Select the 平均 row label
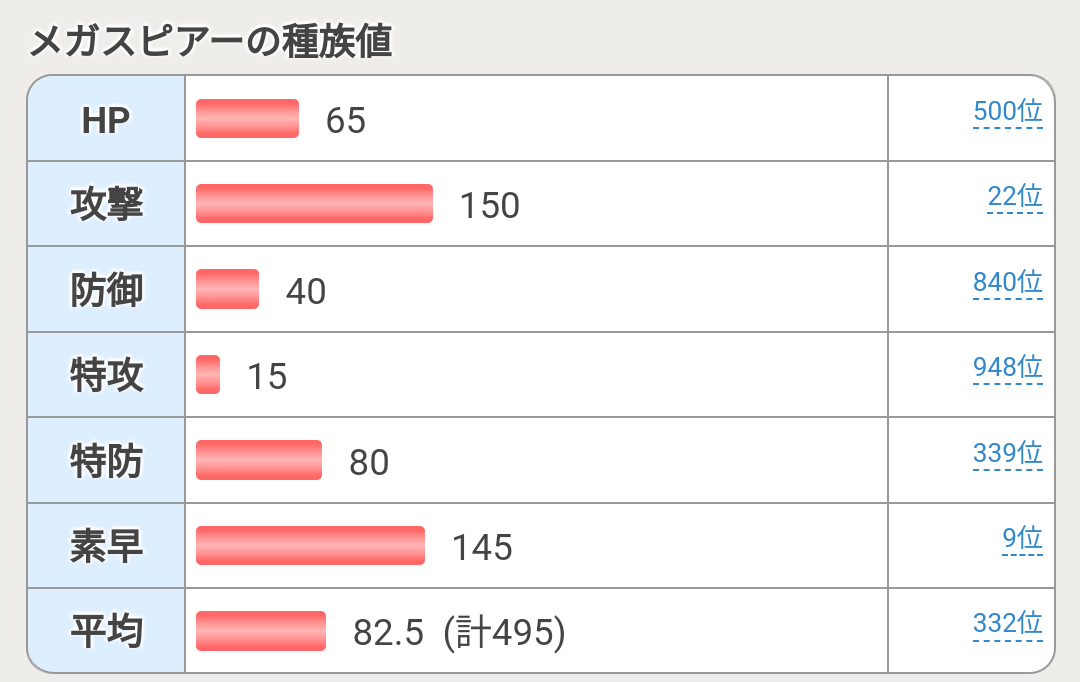The width and height of the screenshot is (1080, 682). tap(107, 632)
